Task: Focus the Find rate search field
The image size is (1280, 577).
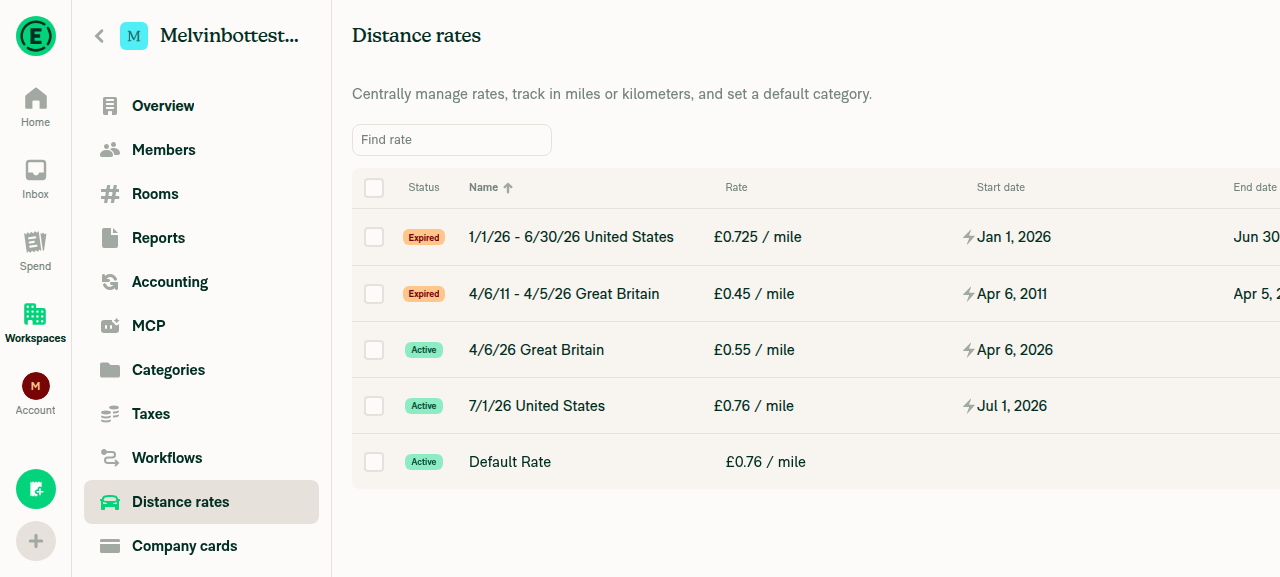Action: 452,140
